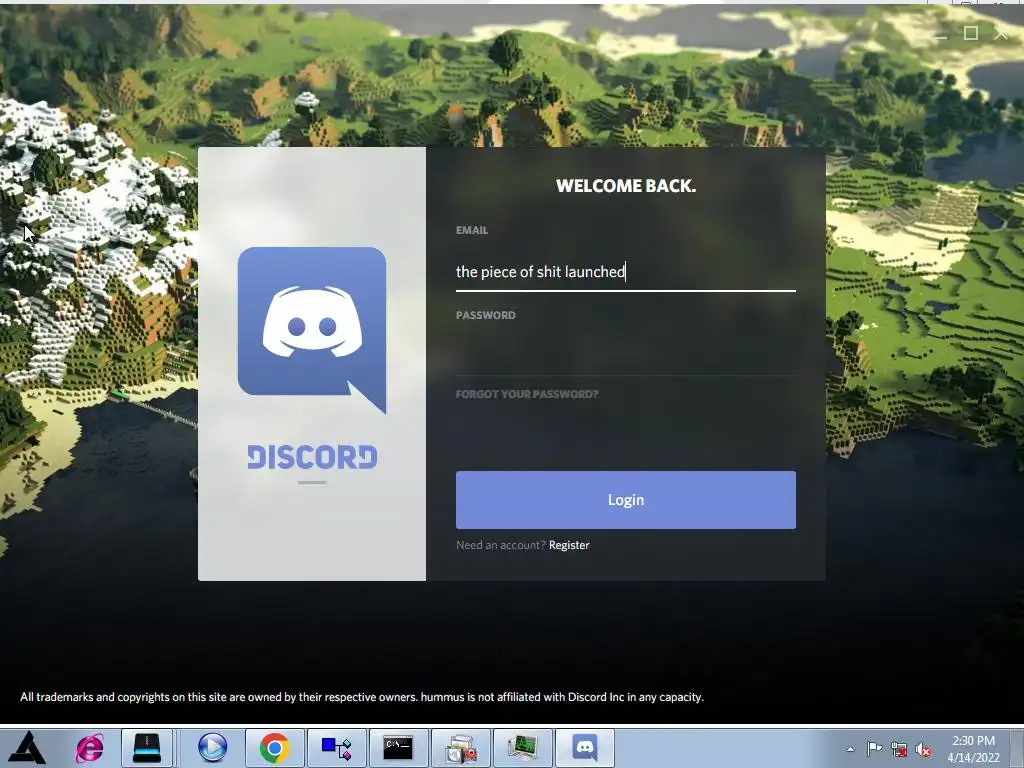
Task: Click the DISCORD wordmark text
Action: 312,457
